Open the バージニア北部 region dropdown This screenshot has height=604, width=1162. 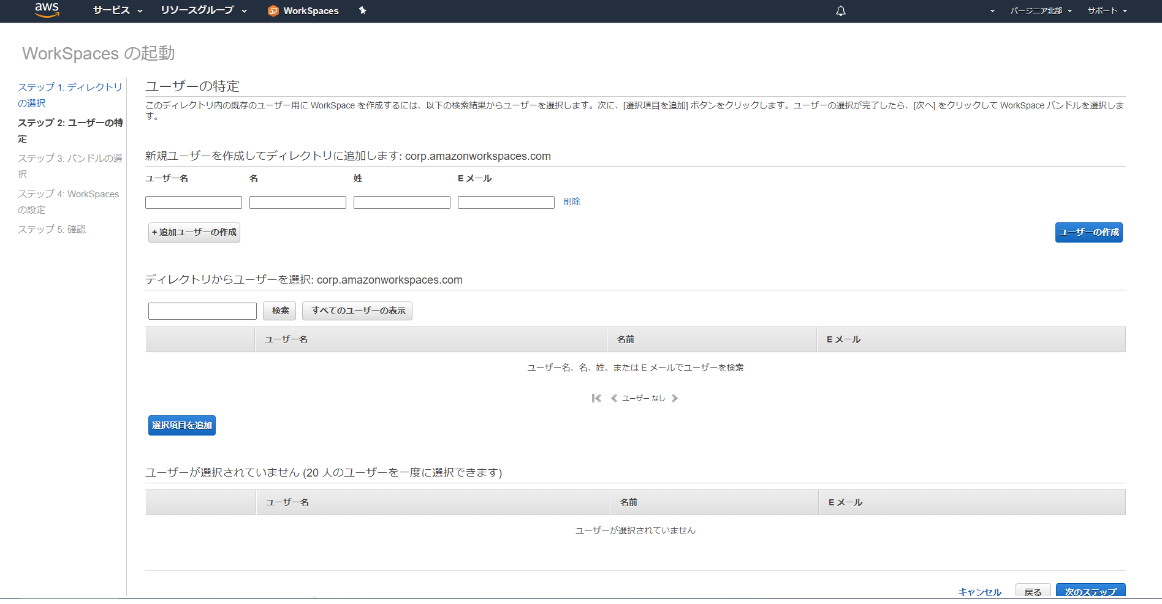(x=1040, y=11)
